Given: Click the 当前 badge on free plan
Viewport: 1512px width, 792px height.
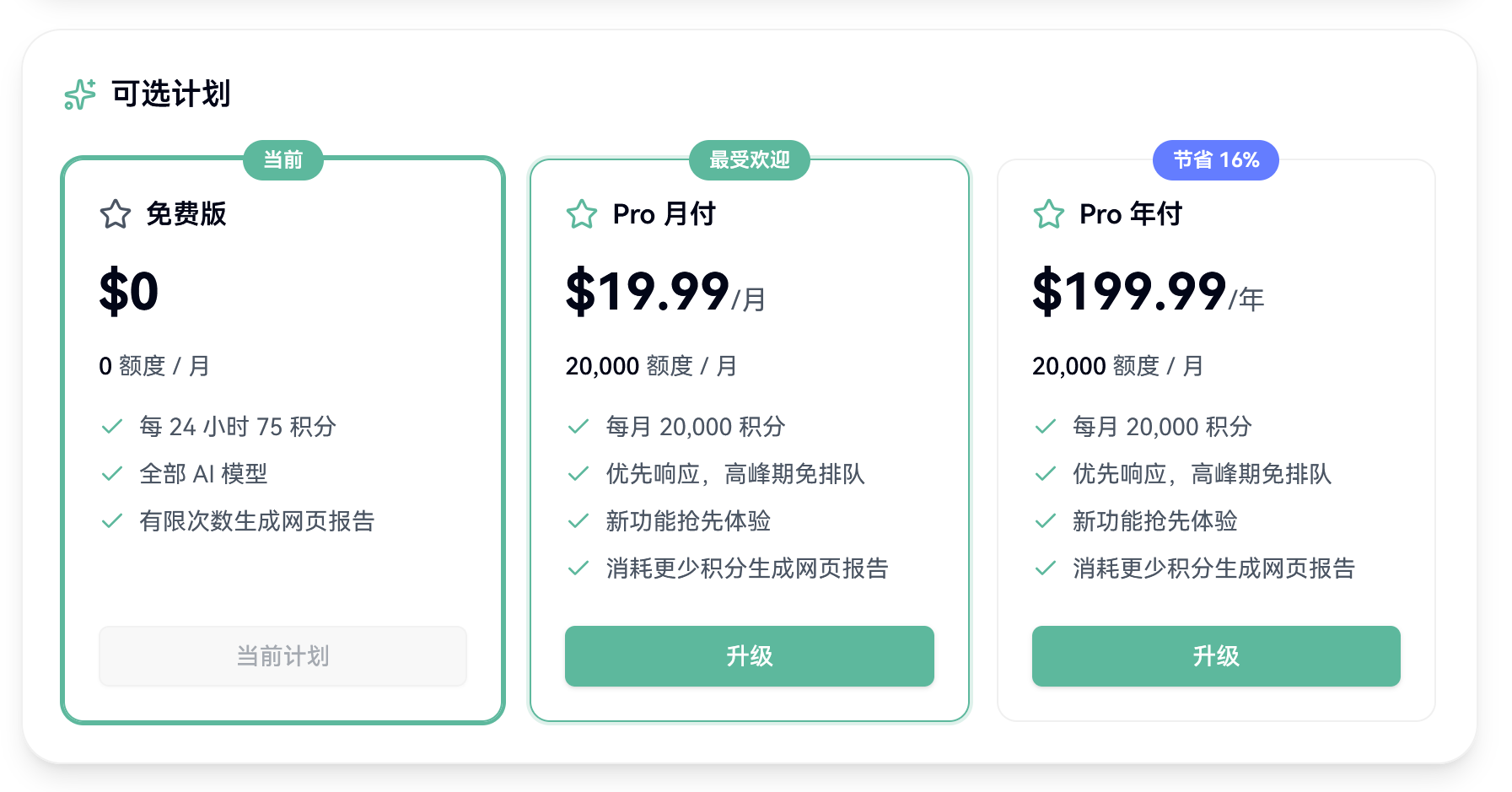Looking at the screenshot, I should click(282, 160).
